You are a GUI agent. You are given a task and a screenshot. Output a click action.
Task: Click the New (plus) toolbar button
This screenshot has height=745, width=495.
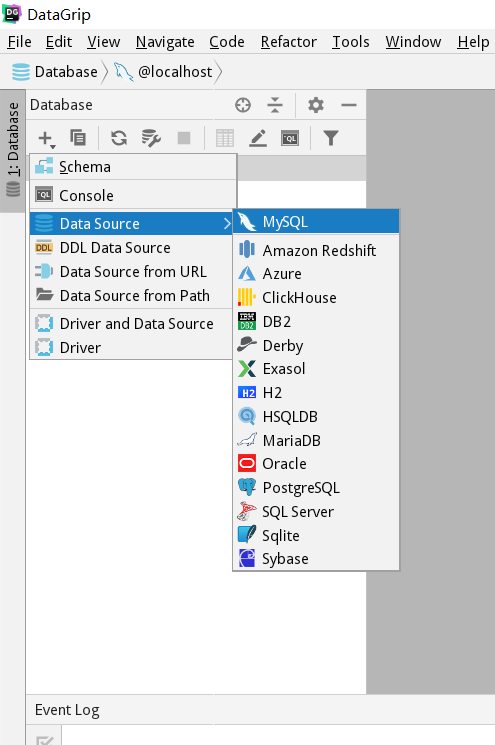tap(46, 138)
